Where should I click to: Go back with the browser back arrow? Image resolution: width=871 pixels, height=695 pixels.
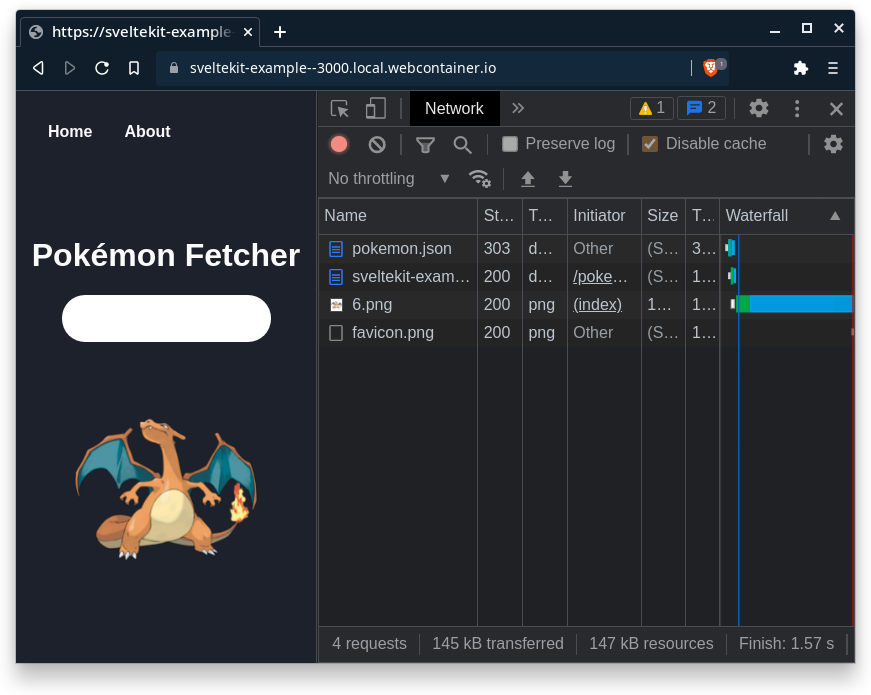click(38, 68)
